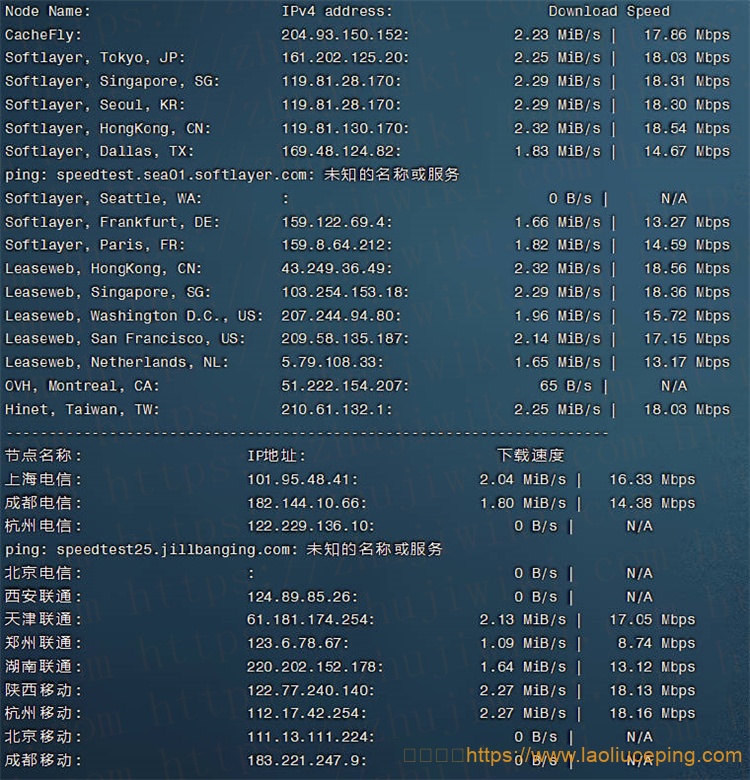Screen dimensions: 750x780
Task: Select "OVH, Montreal, CA:" node name
Action: [82, 386]
